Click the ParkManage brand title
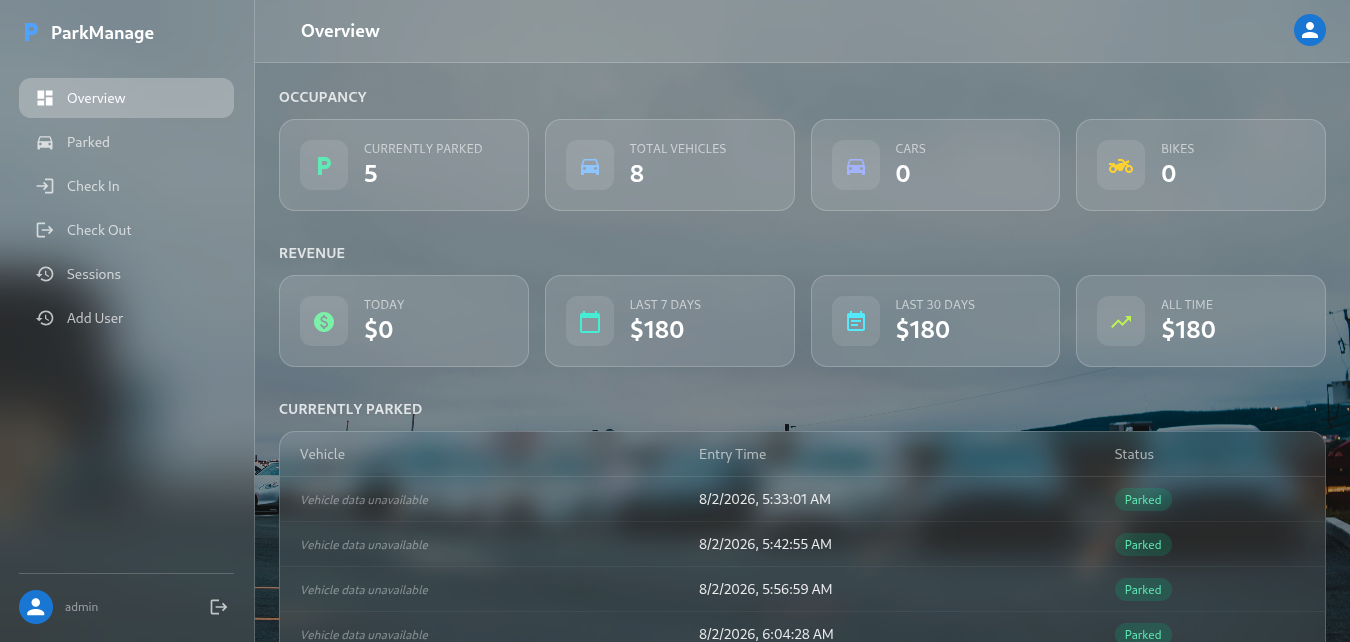Viewport: 1350px width, 642px height. click(x=102, y=33)
